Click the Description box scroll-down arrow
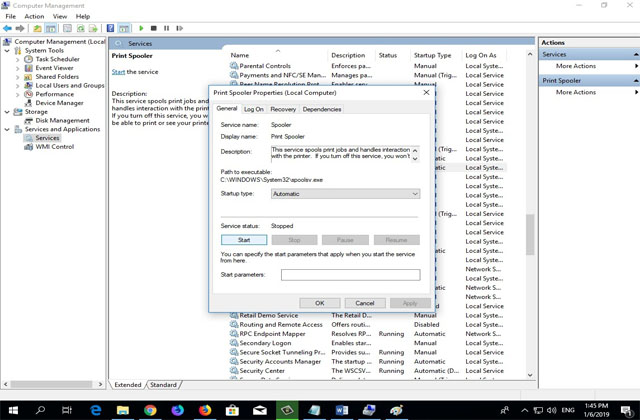The width and height of the screenshot is (640, 420). click(415, 159)
